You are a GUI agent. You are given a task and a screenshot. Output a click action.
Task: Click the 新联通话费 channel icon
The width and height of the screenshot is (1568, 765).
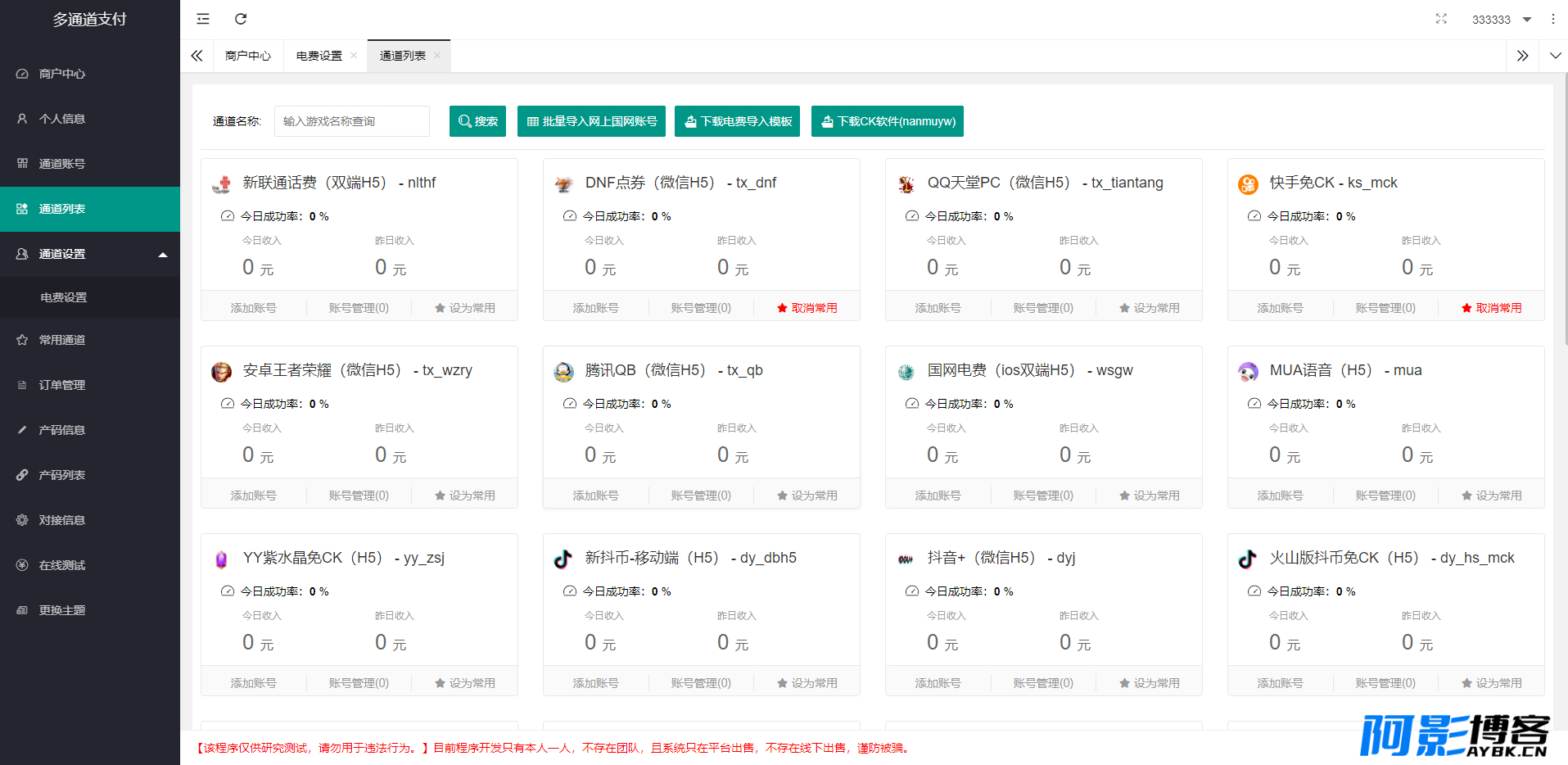coord(221,184)
